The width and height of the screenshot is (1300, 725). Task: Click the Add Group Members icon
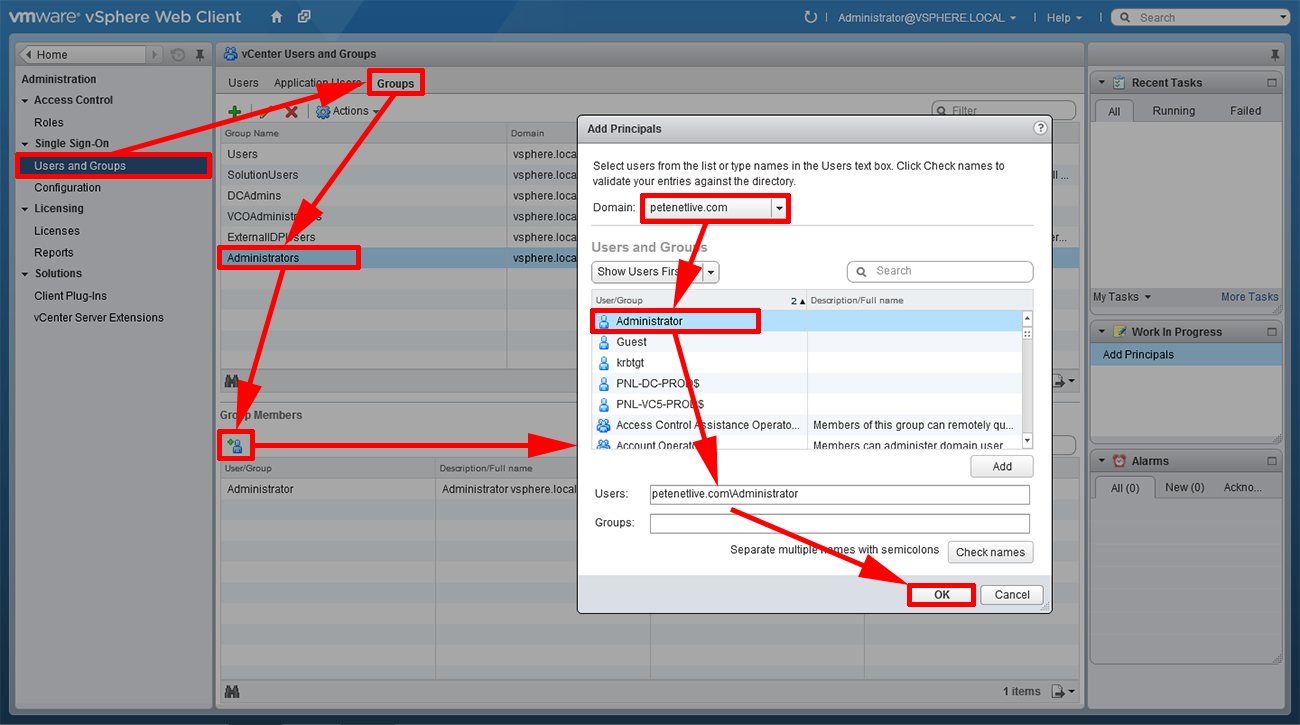(x=236, y=444)
